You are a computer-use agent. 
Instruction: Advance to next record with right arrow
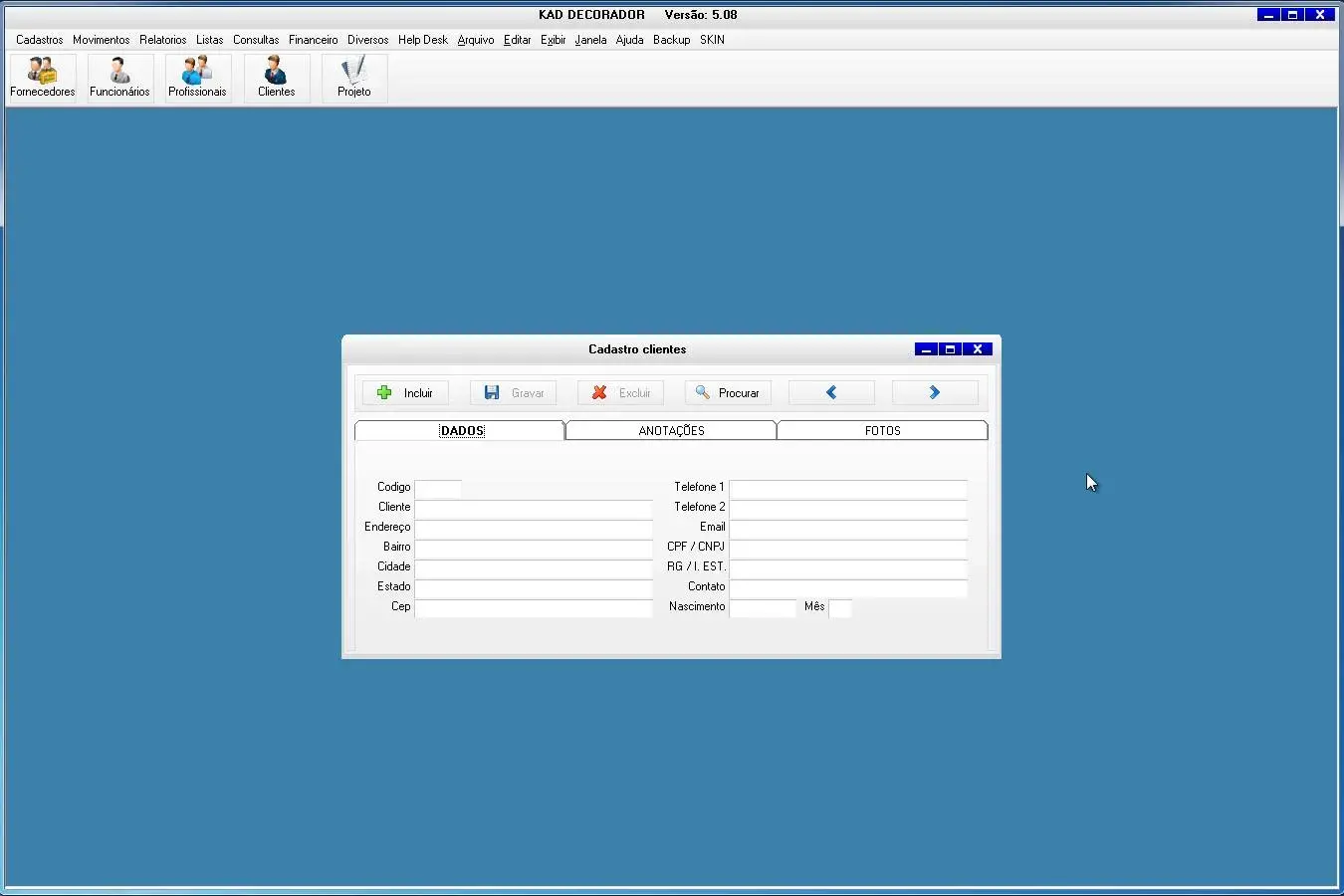(x=935, y=393)
